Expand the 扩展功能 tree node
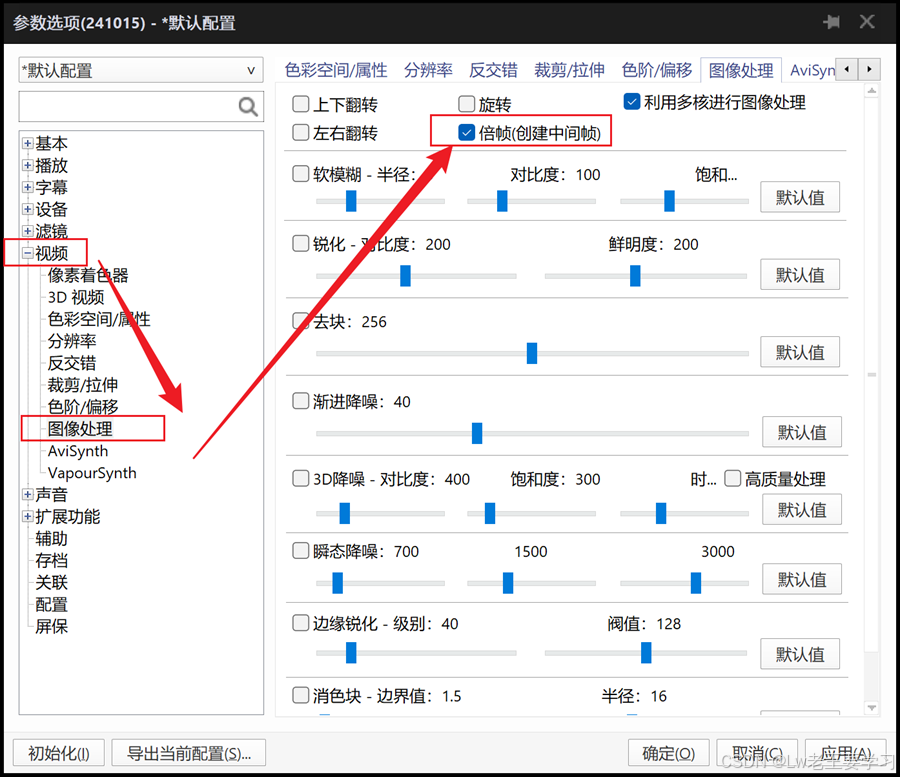The height and width of the screenshot is (777, 900). [28, 516]
